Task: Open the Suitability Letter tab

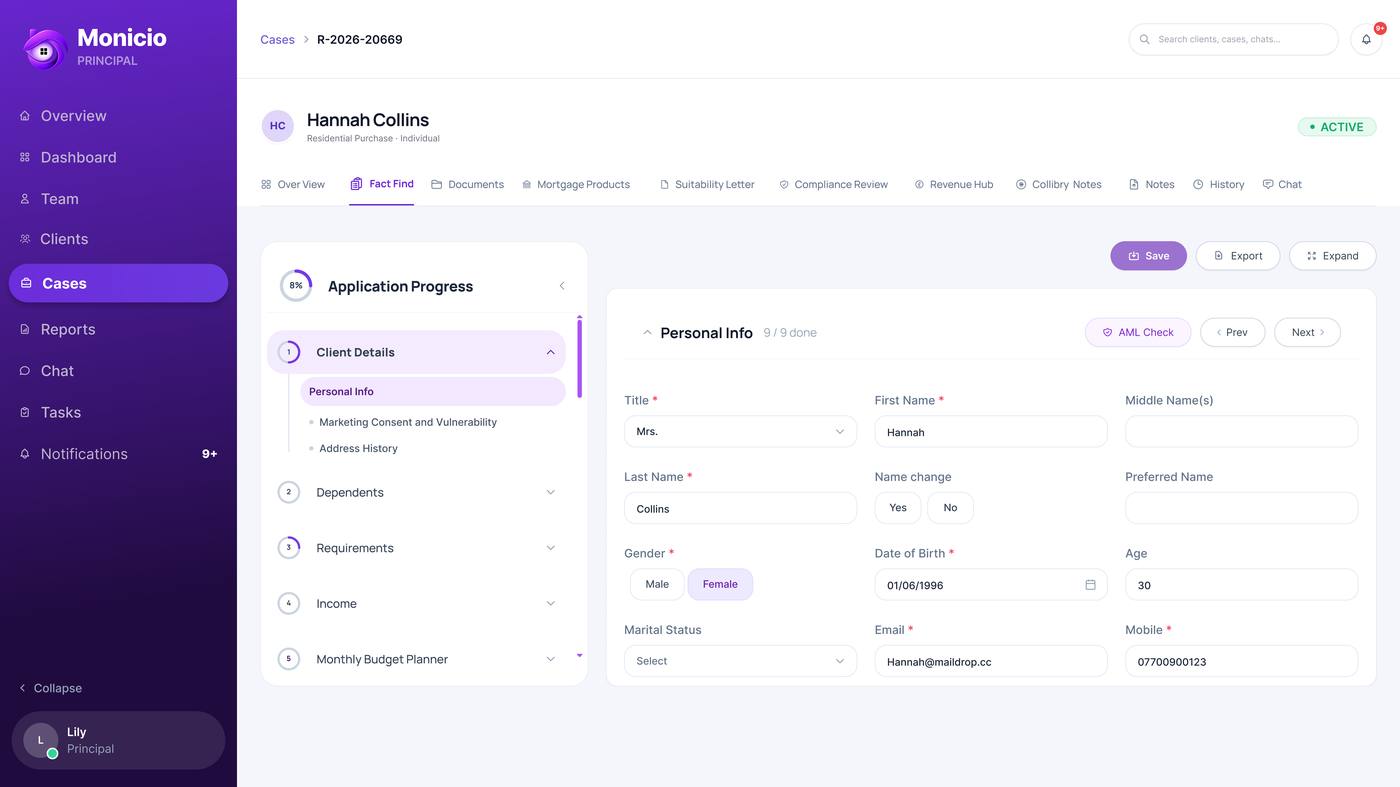Action: coord(707,184)
